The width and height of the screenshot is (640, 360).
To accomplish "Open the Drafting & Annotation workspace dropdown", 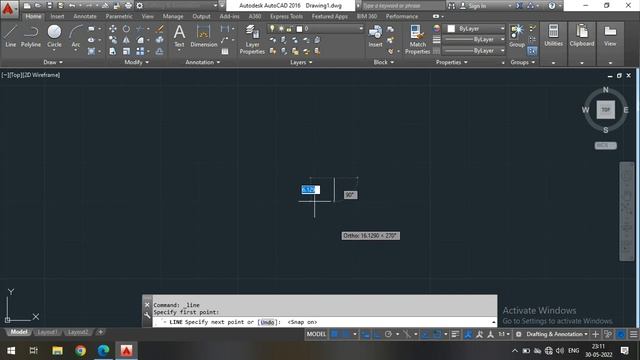I will click(x=557, y=334).
